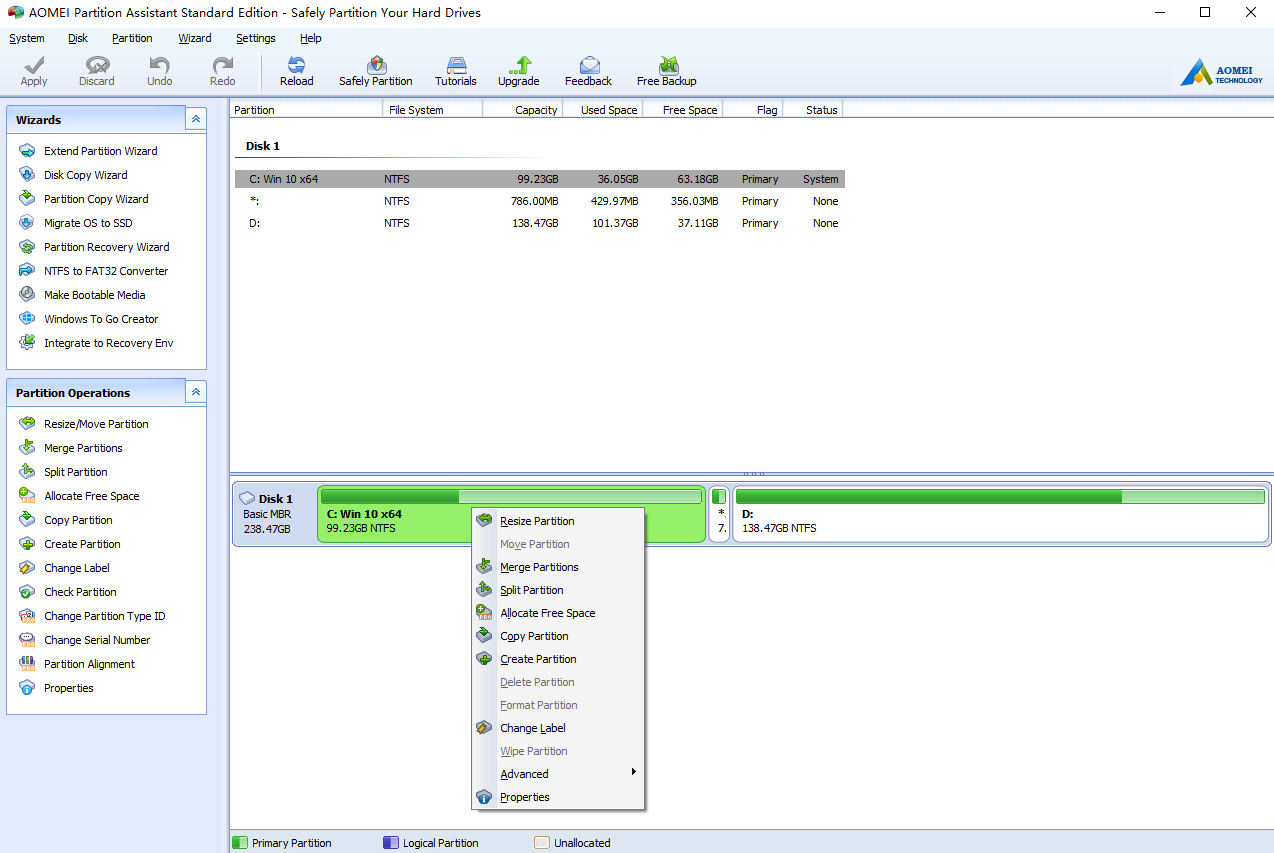Select Copy Partition in the sidebar
This screenshot has width=1274, height=853.
point(78,520)
